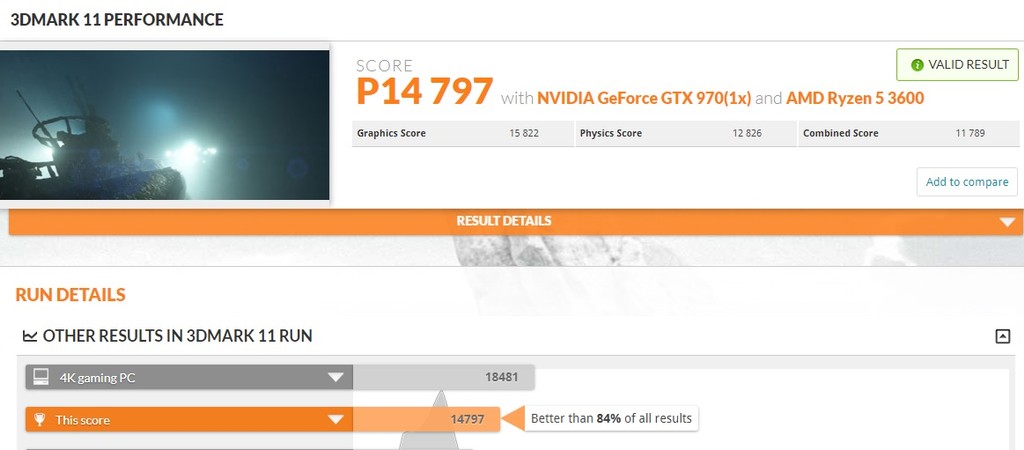Open the This score dropdown arrow
1024x450 pixels.
[336, 420]
